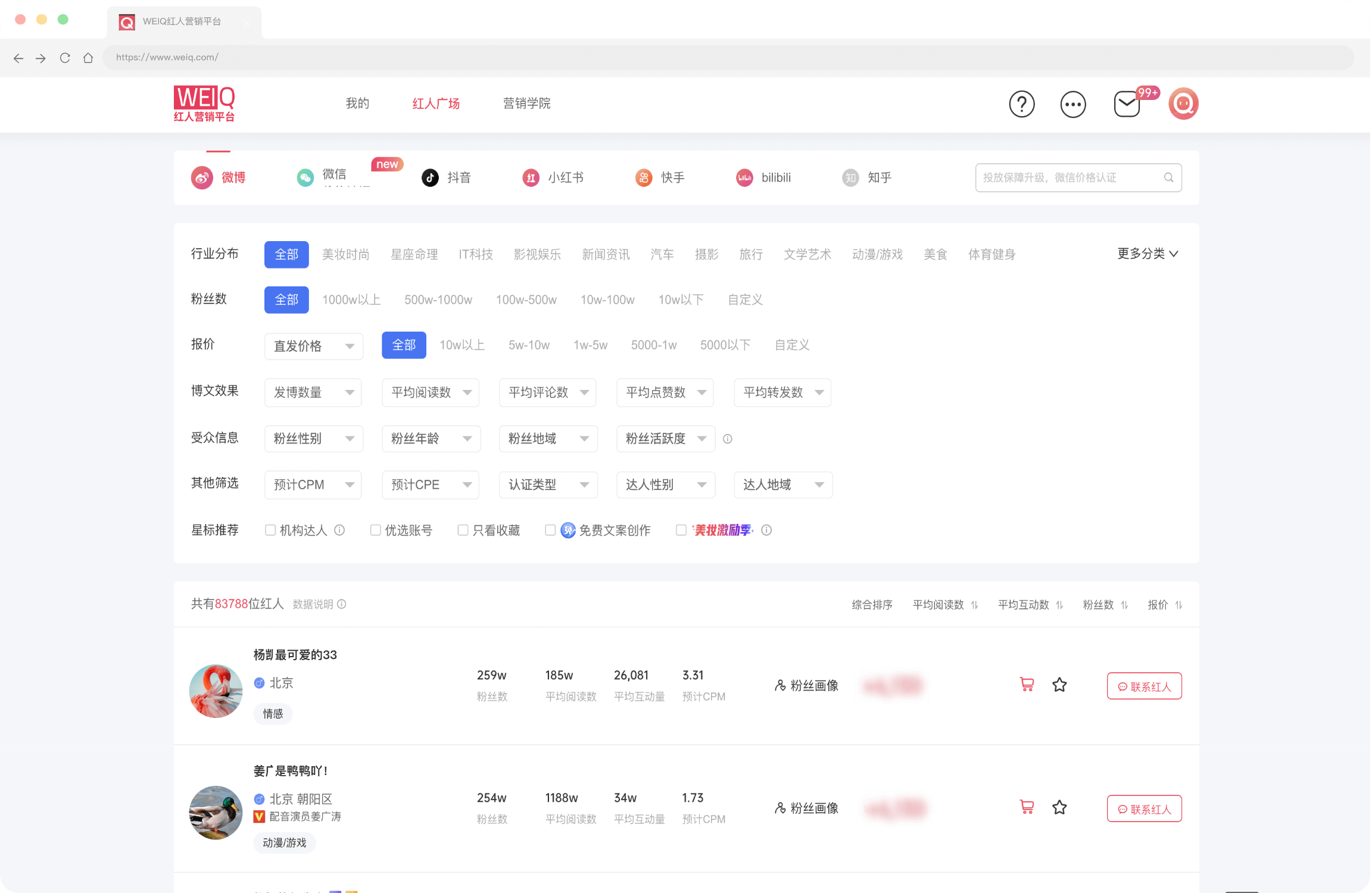The width and height of the screenshot is (1372, 893).
Task: Open the 粉丝性别 dropdown
Action: point(313,439)
